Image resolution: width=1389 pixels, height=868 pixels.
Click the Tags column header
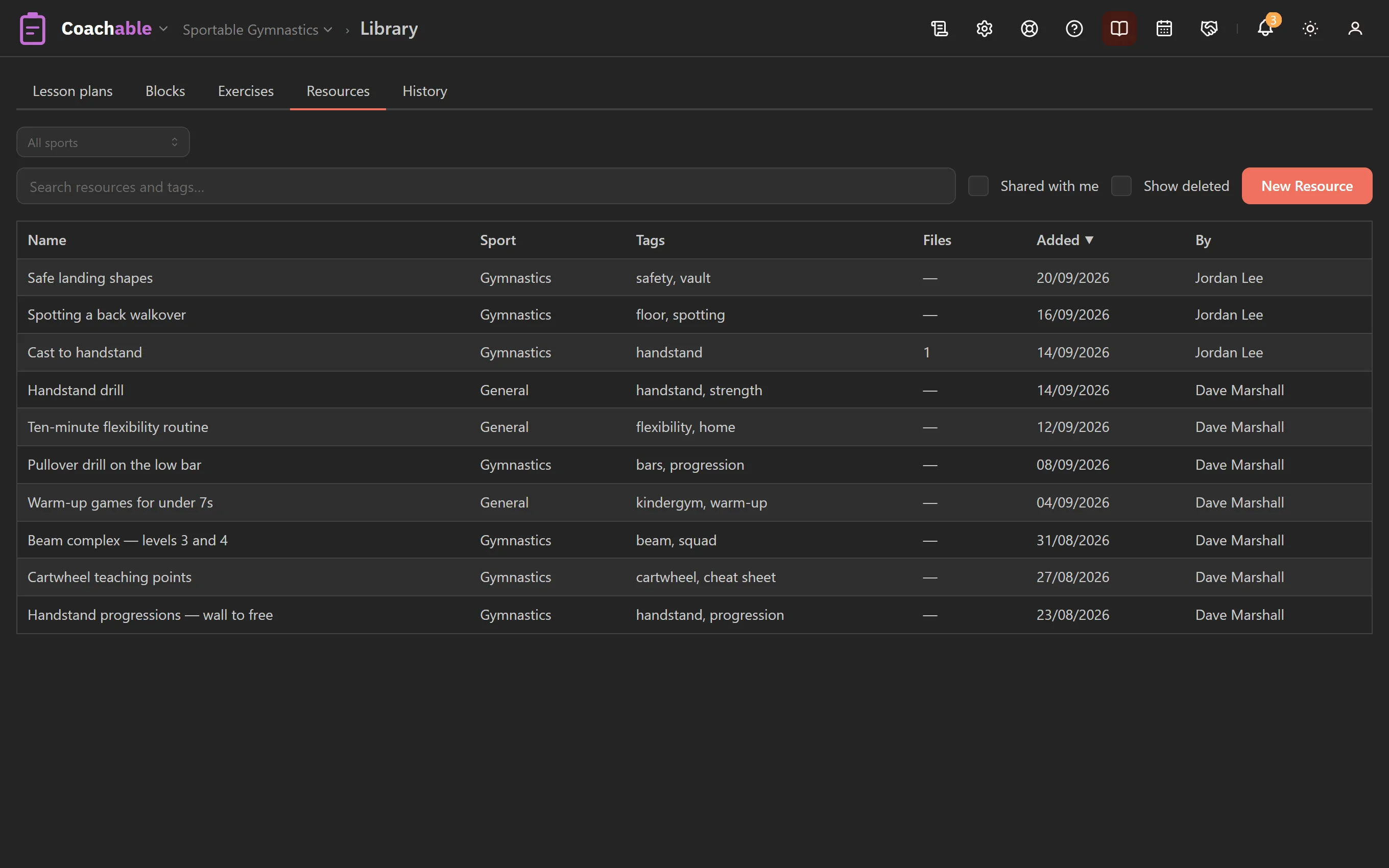click(x=650, y=240)
